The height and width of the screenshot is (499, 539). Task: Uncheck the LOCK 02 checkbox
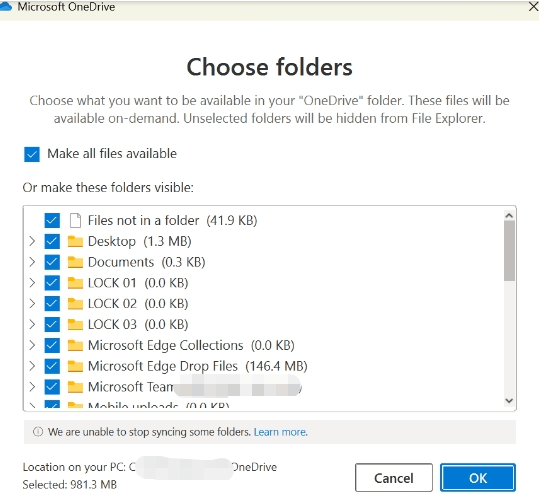52,303
